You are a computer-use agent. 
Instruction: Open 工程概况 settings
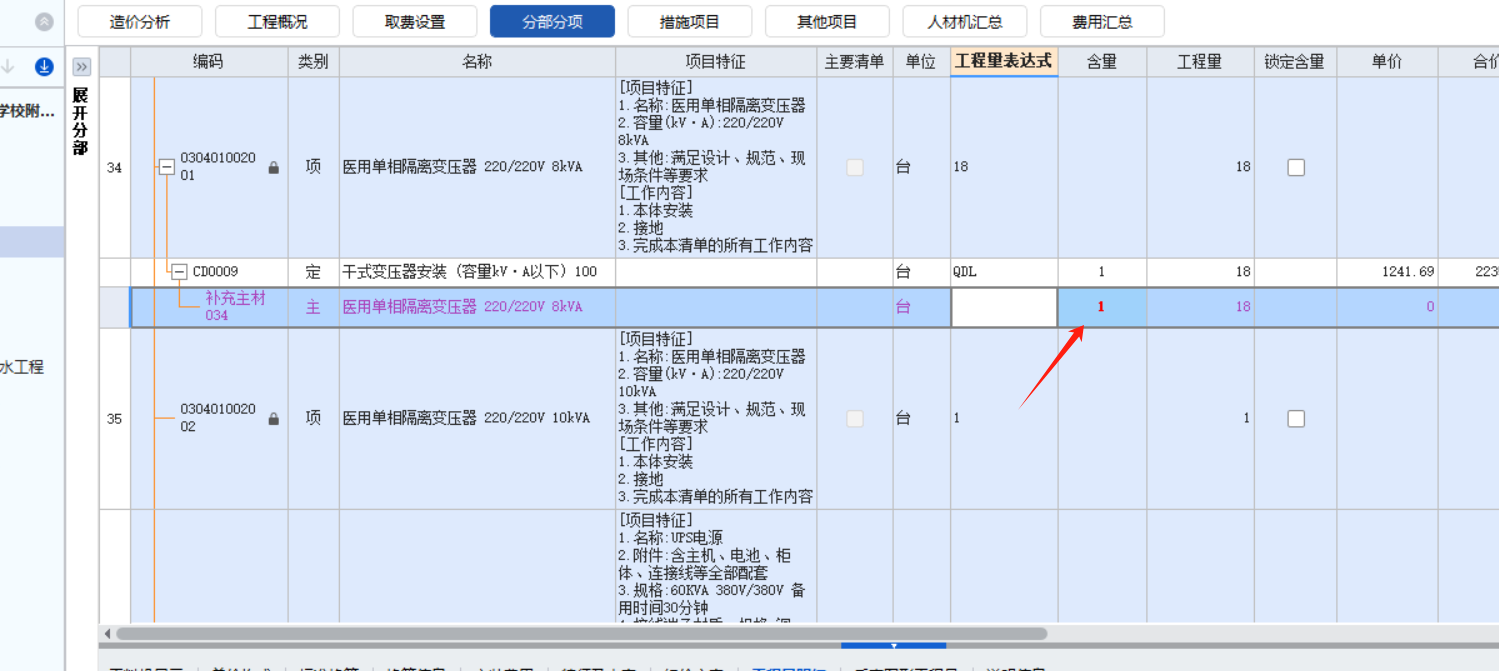click(277, 21)
